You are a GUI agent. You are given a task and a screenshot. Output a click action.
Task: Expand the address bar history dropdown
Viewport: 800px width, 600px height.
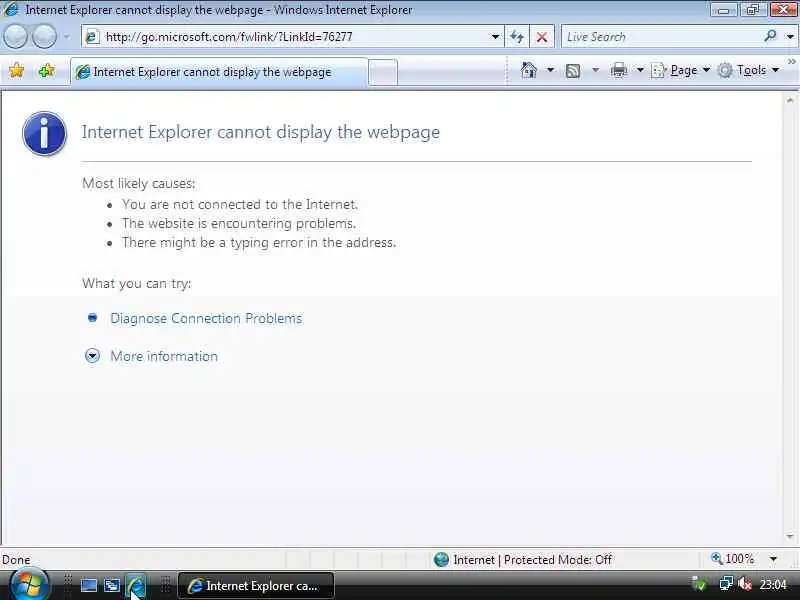tap(495, 37)
